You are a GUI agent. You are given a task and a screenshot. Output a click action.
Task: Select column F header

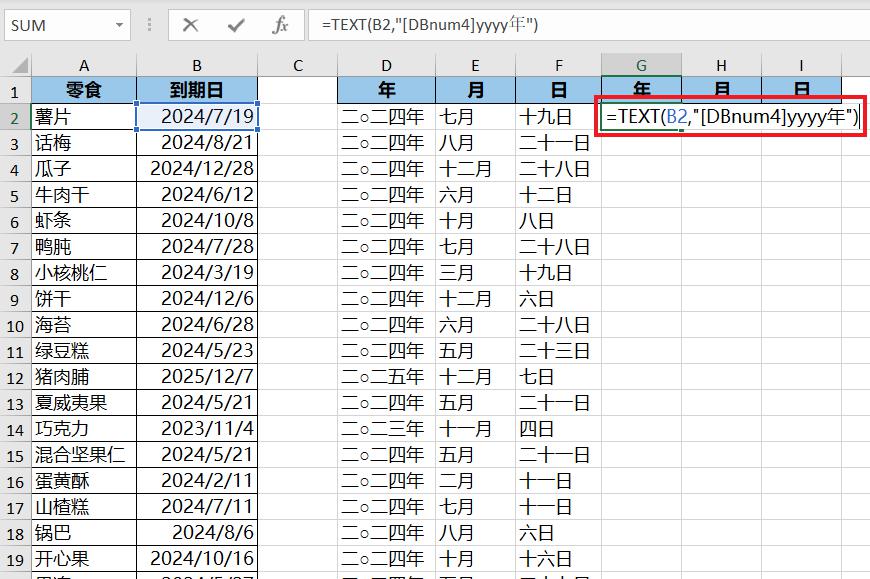coord(559,65)
